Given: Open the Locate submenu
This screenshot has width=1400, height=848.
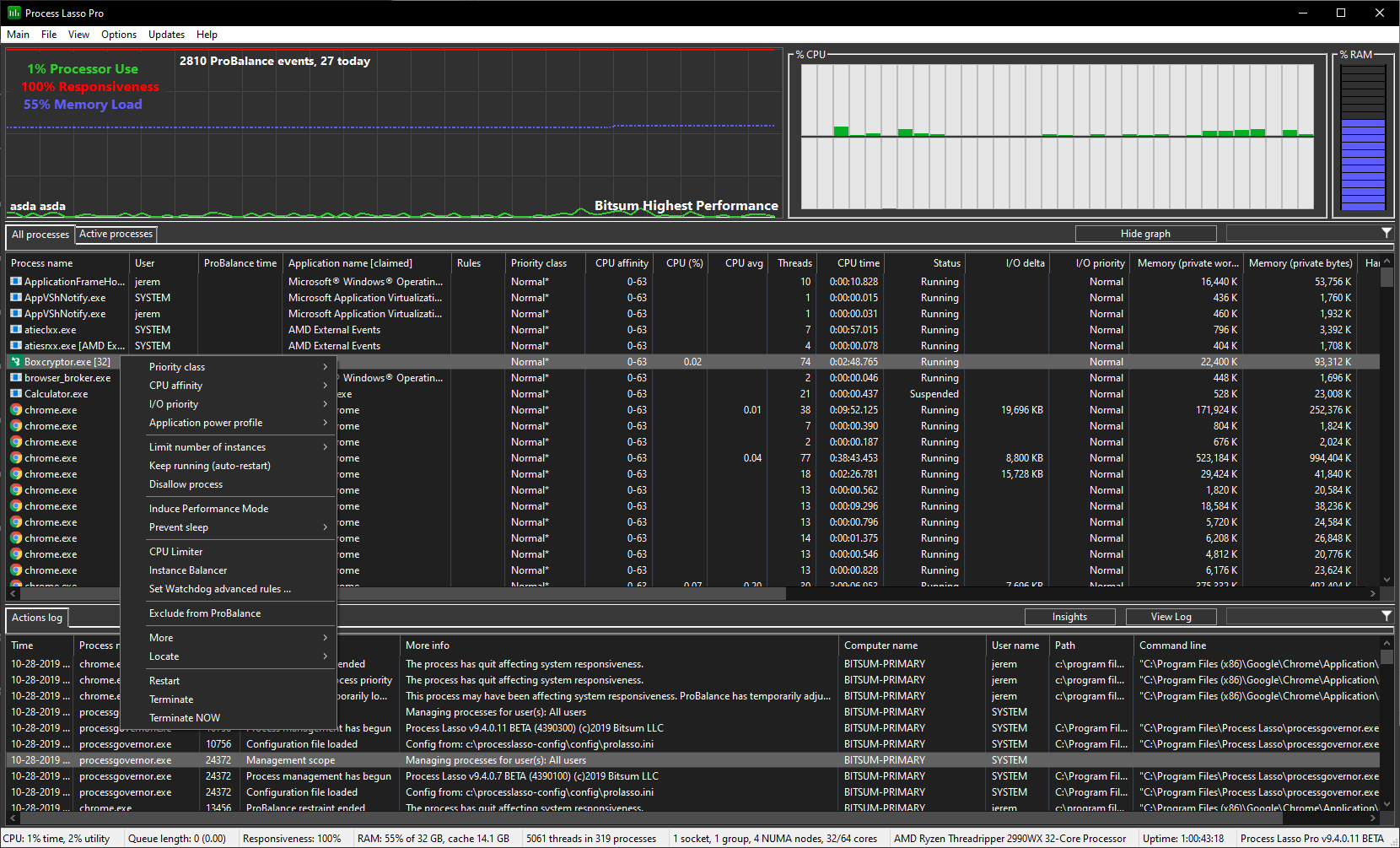Looking at the screenshot, I should (229, 656).
